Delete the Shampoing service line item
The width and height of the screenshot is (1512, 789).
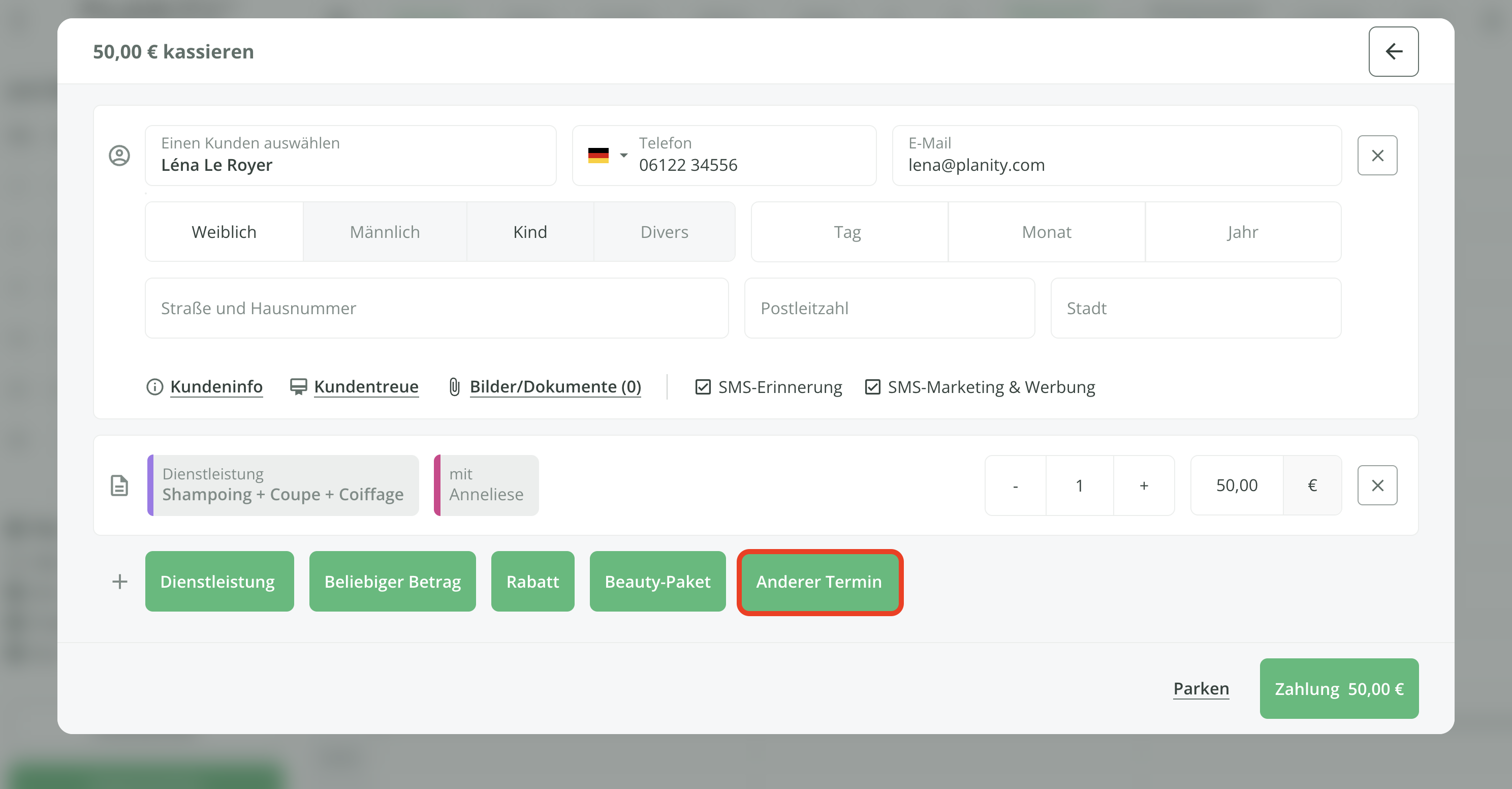[x=1376, y=485]
